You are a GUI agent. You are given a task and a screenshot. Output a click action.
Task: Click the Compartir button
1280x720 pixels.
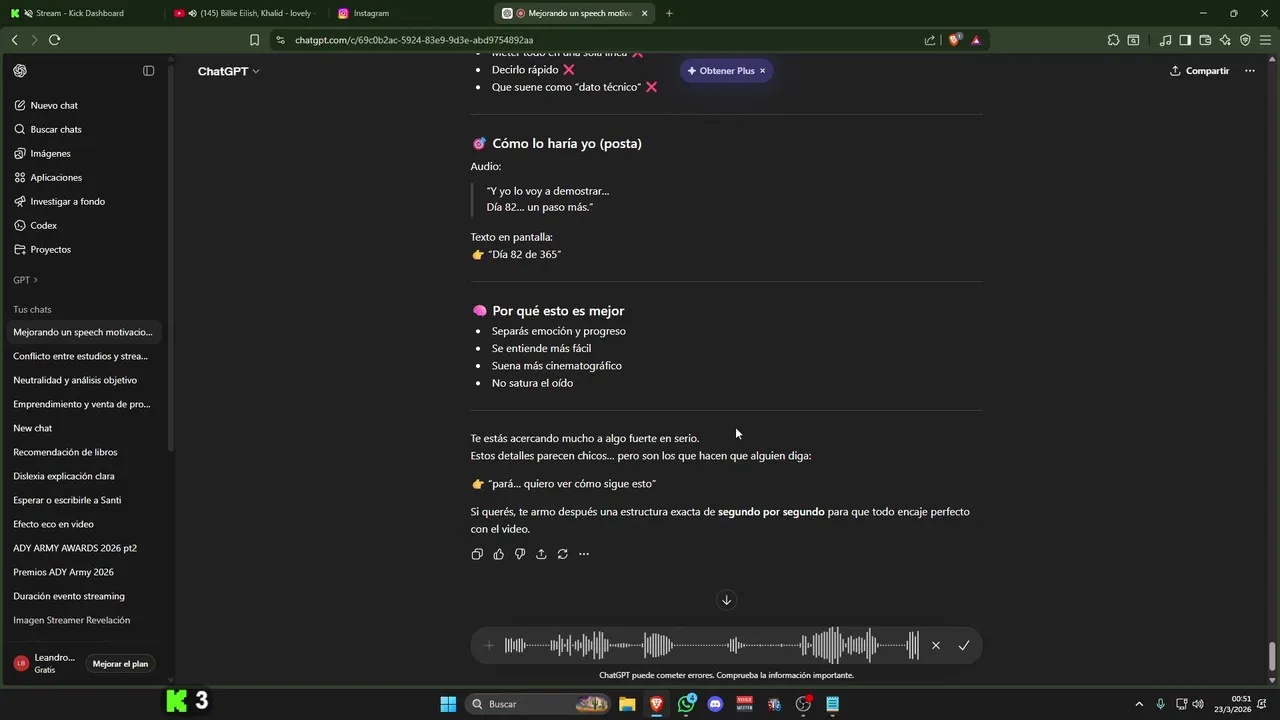click(x=1199, y=71)
